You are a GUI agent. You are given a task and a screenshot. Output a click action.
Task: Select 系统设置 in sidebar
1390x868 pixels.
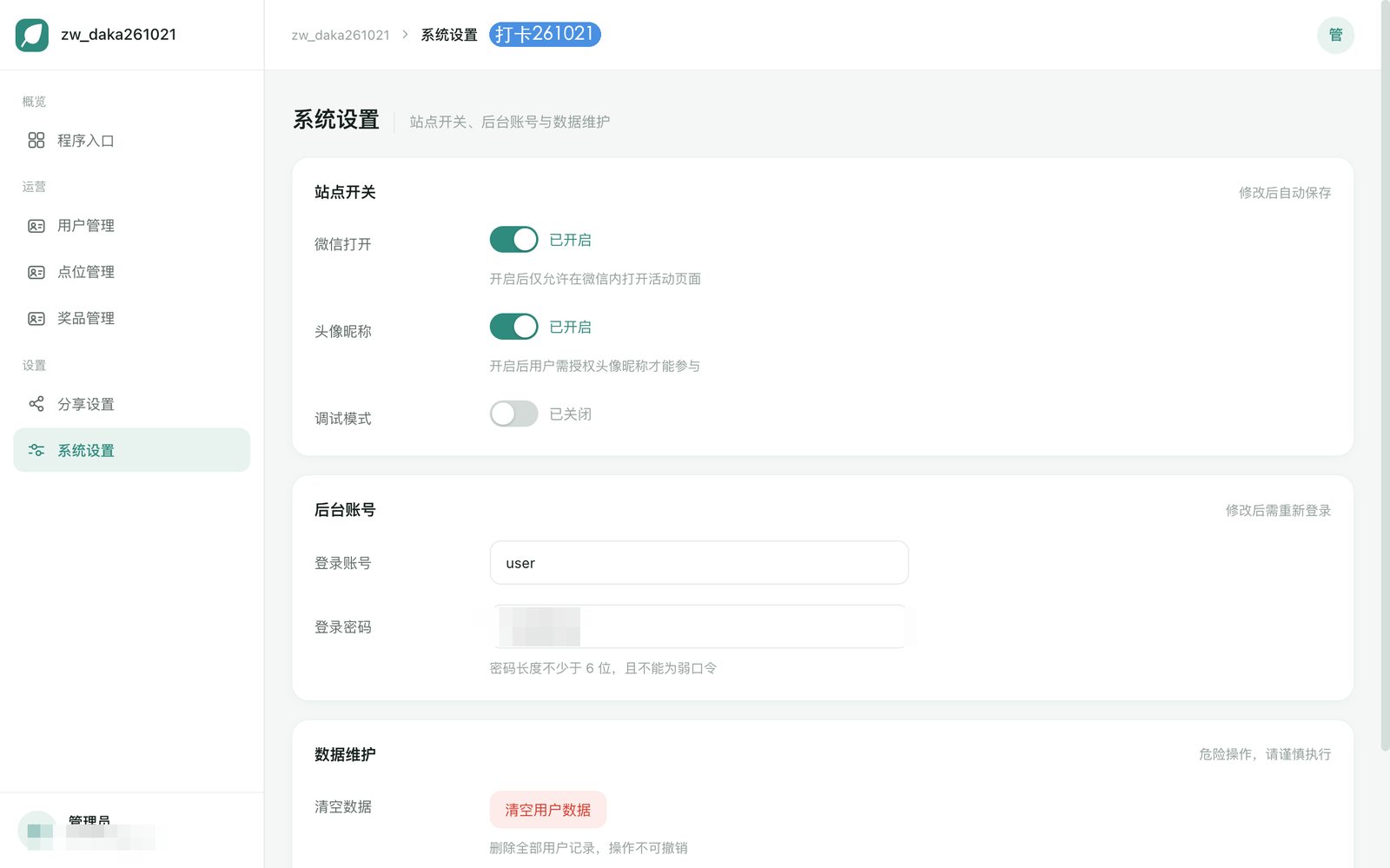click(x=132, y=450)
